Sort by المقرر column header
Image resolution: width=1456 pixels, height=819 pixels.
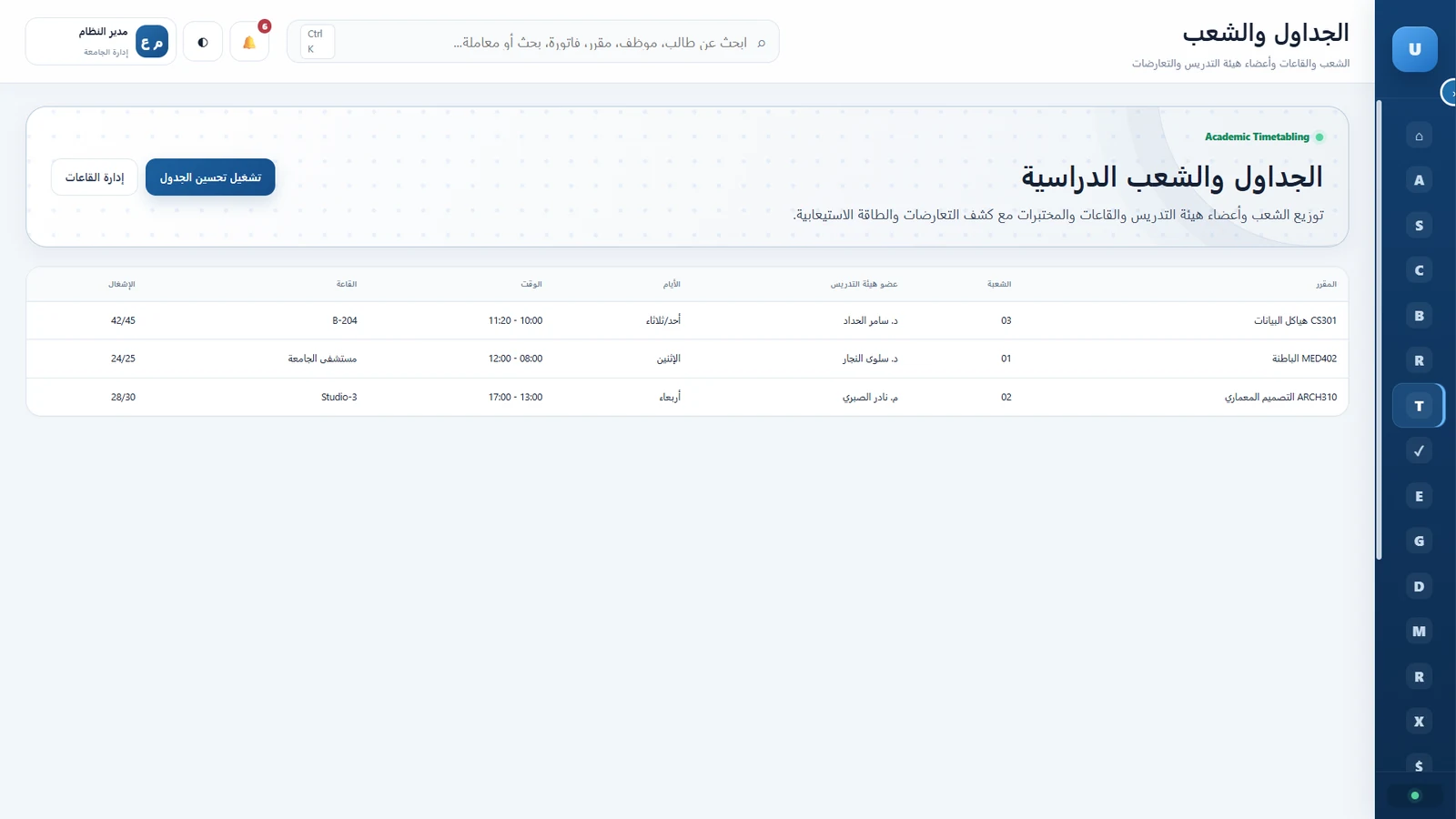point(1326,284)
